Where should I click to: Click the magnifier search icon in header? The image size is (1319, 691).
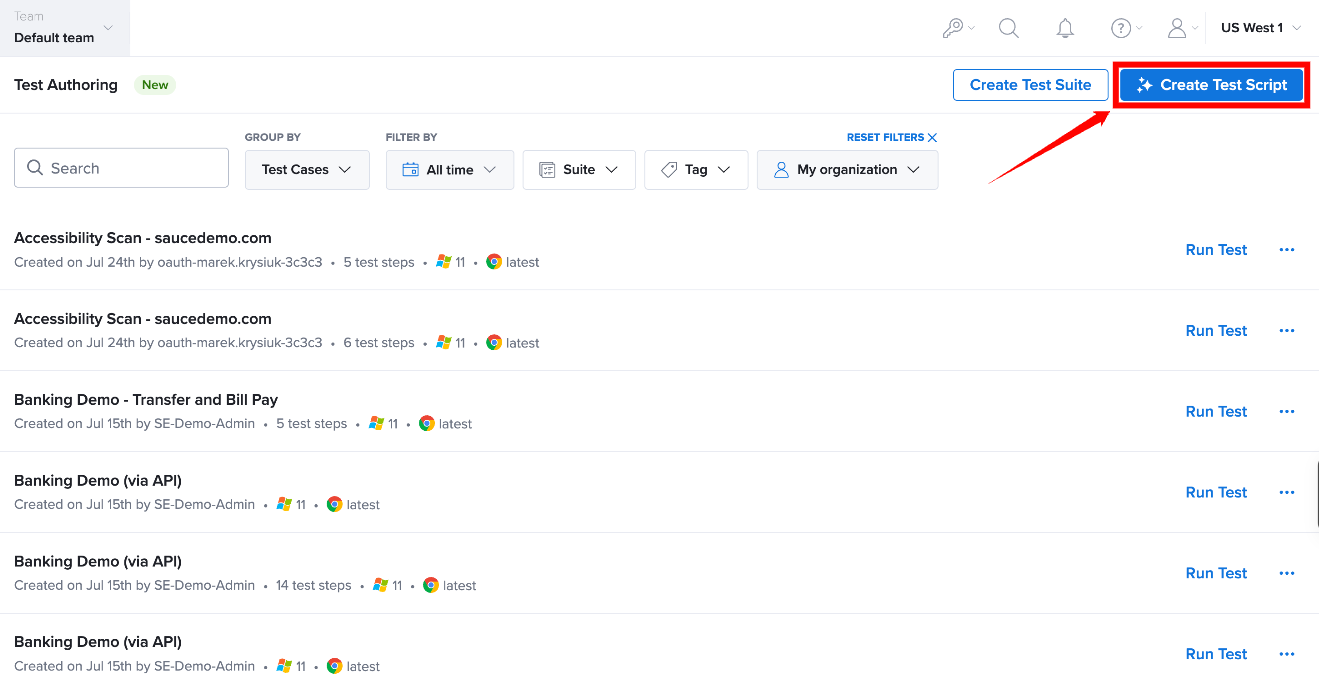point(1009,28)
